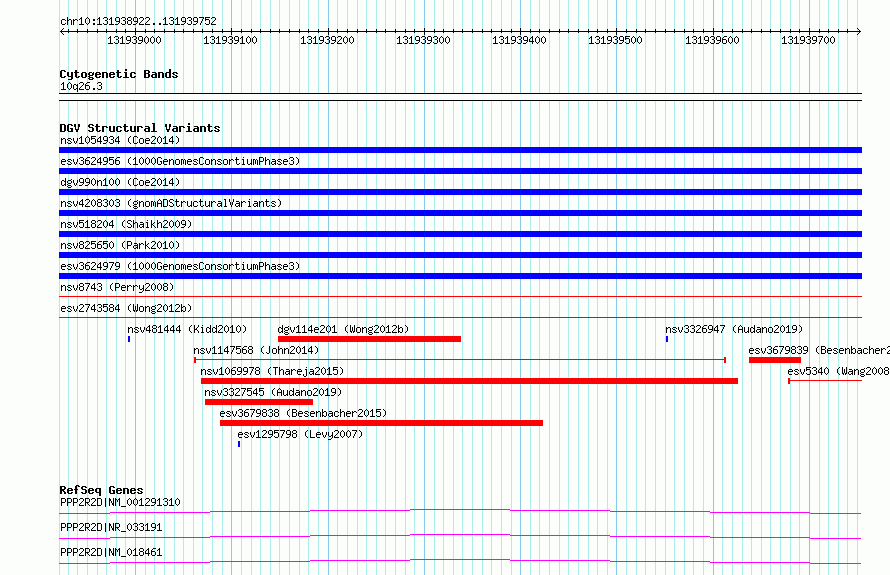Click the thin red esv5340 line
Image resolution: width=890 pixels, height=575 pixels.
coord(825,381)
